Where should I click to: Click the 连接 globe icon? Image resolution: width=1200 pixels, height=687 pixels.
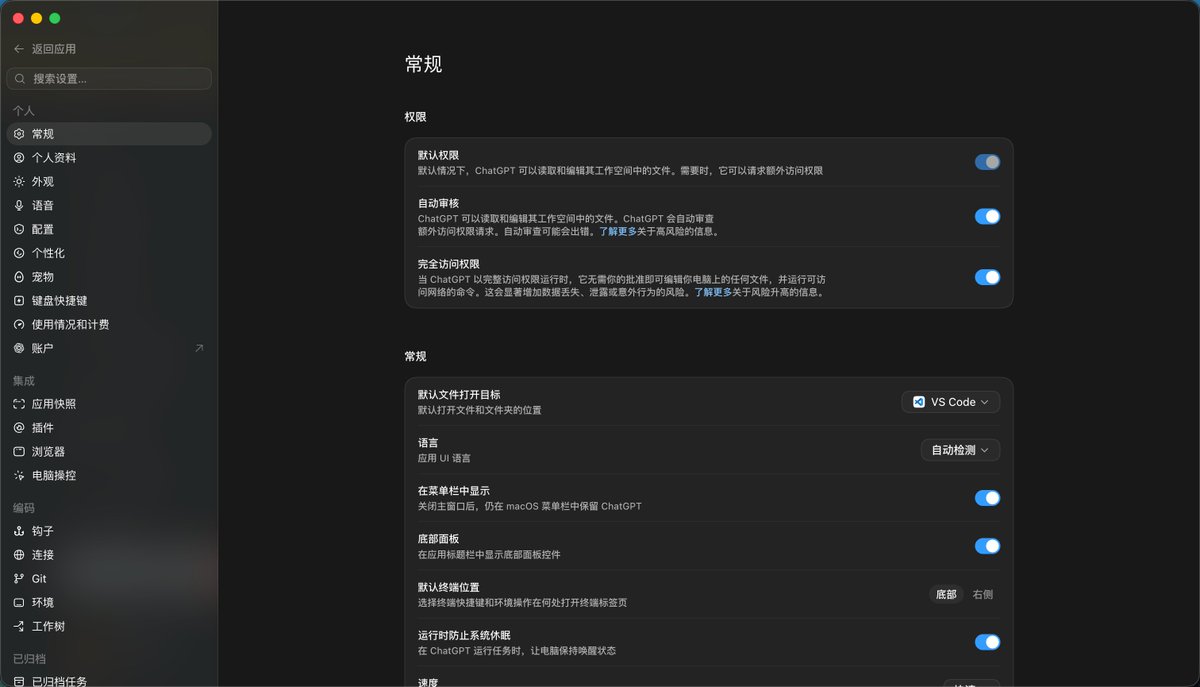19,555
